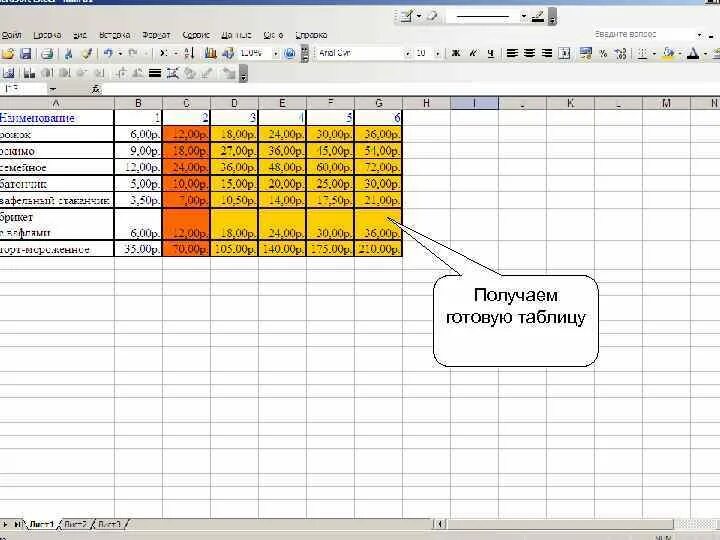
Task: Select column M header
Action: (x=666, y=103)
